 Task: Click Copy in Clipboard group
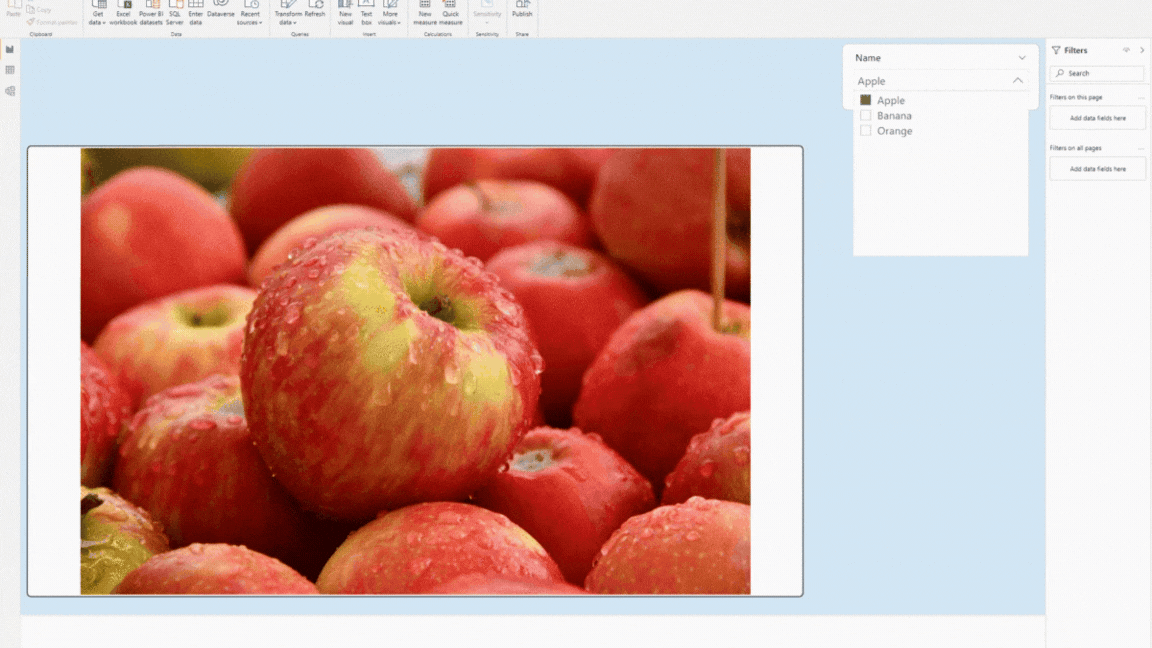tap(39, 10)
